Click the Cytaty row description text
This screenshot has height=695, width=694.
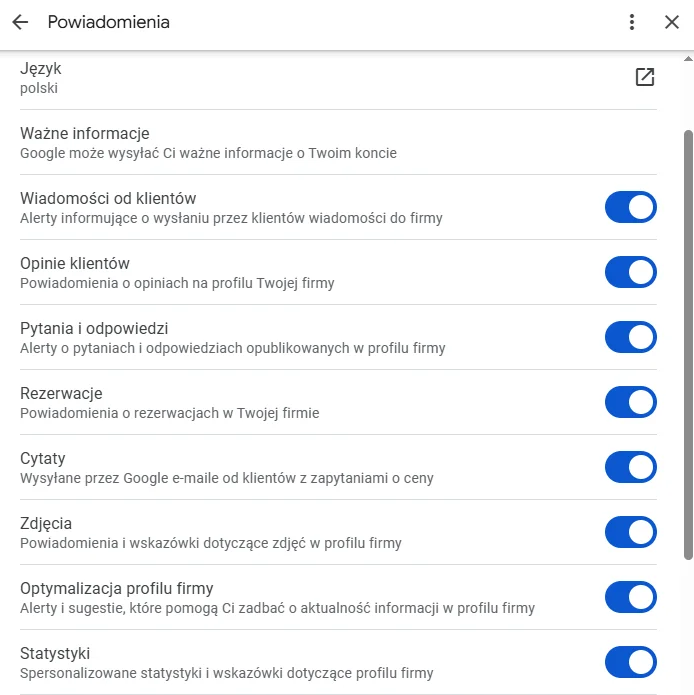[227, 478]
